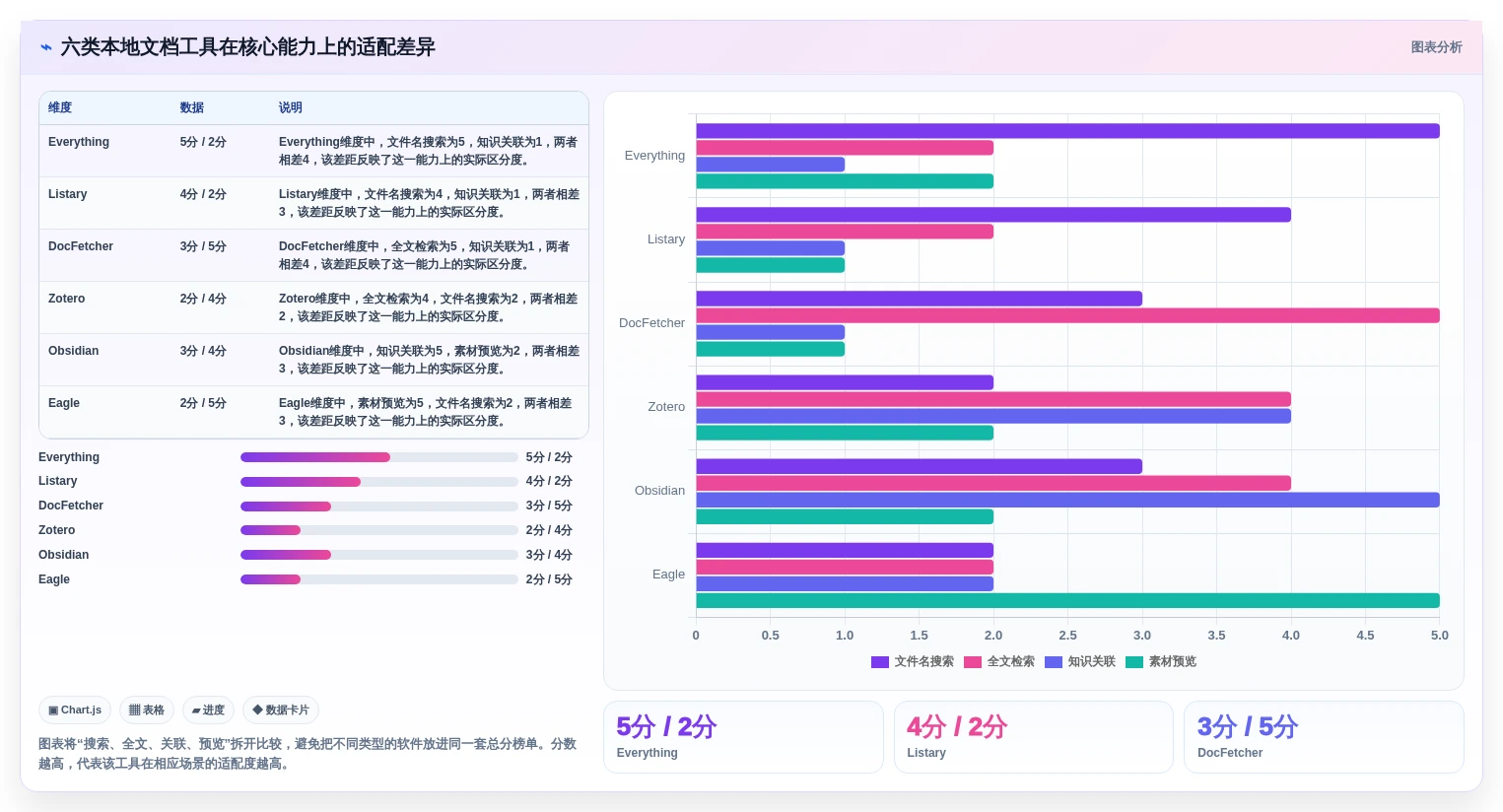This screenshot has width=1503, height=812.
Task: Click the Everything description text in the table
Action: coord(429,151)
